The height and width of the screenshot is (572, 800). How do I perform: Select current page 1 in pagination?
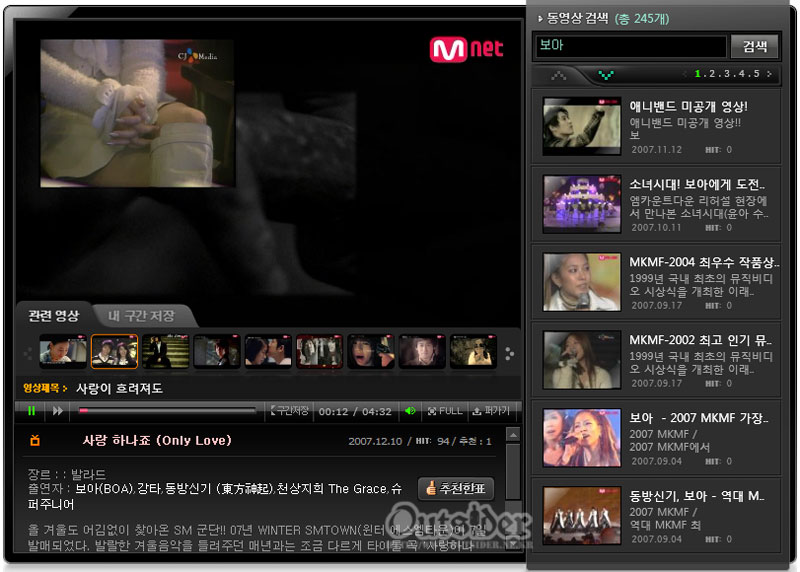coord(697,74)
